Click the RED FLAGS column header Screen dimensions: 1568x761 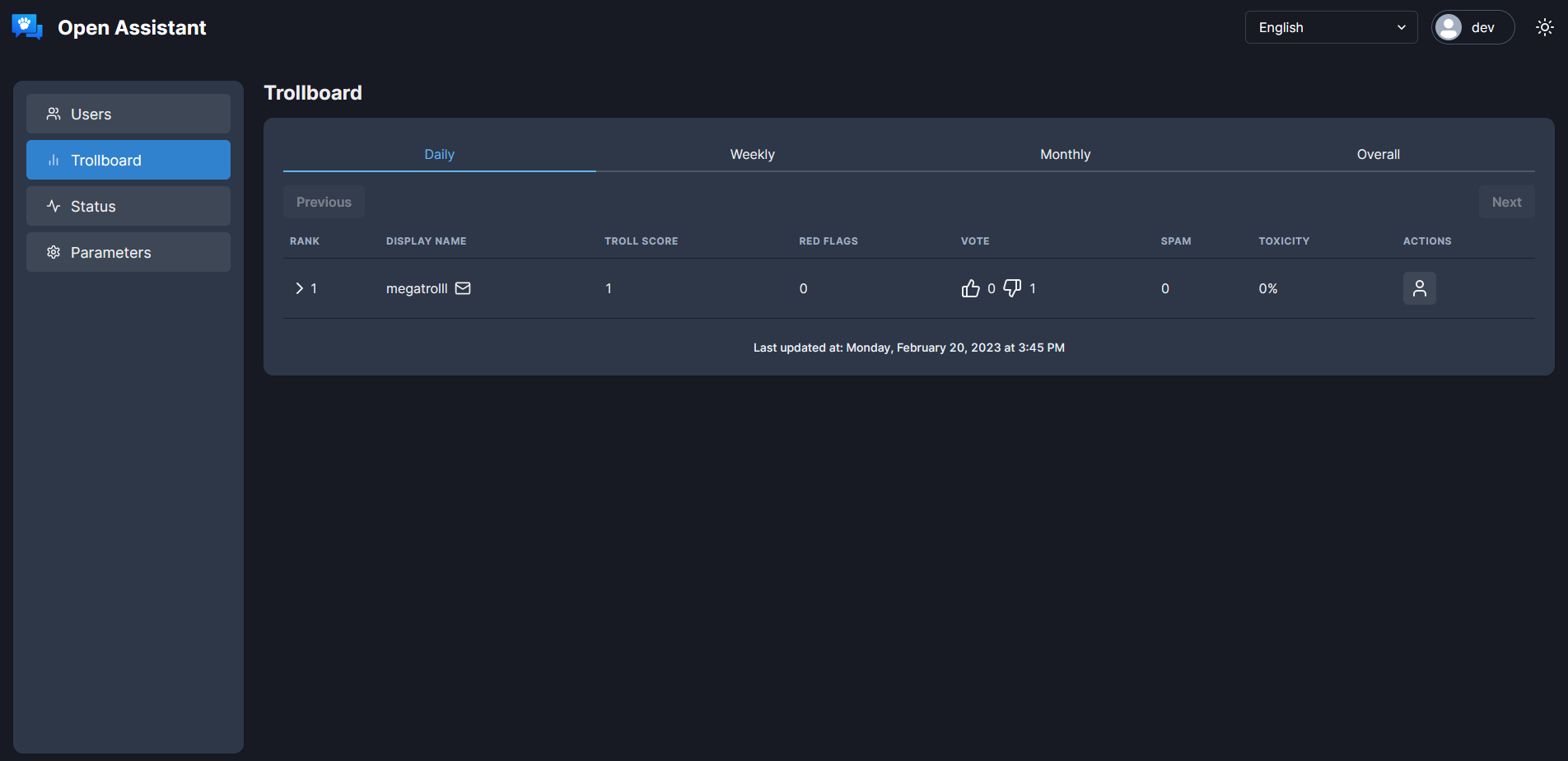[x=828, y=241]
